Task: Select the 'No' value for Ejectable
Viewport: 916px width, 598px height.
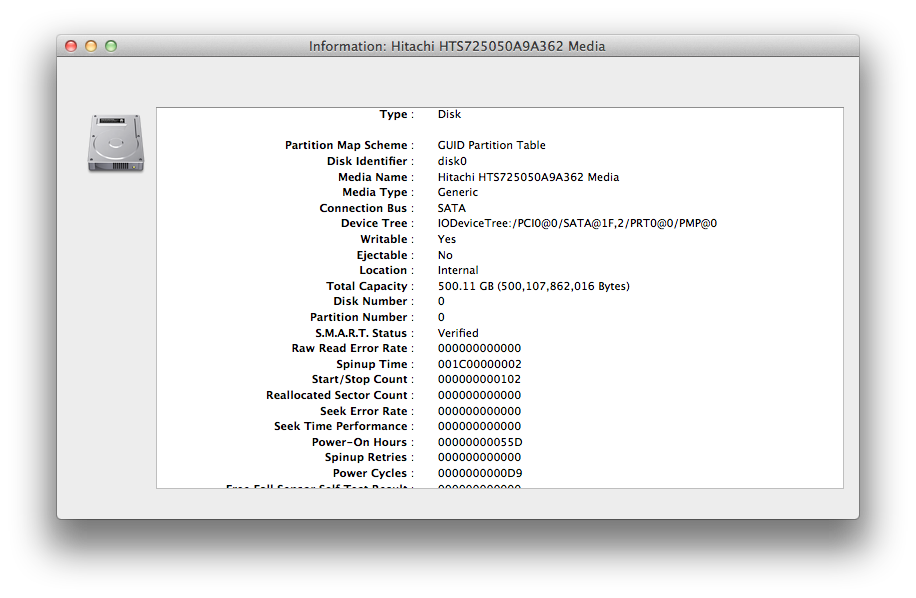Action: (x=445, y=255)
